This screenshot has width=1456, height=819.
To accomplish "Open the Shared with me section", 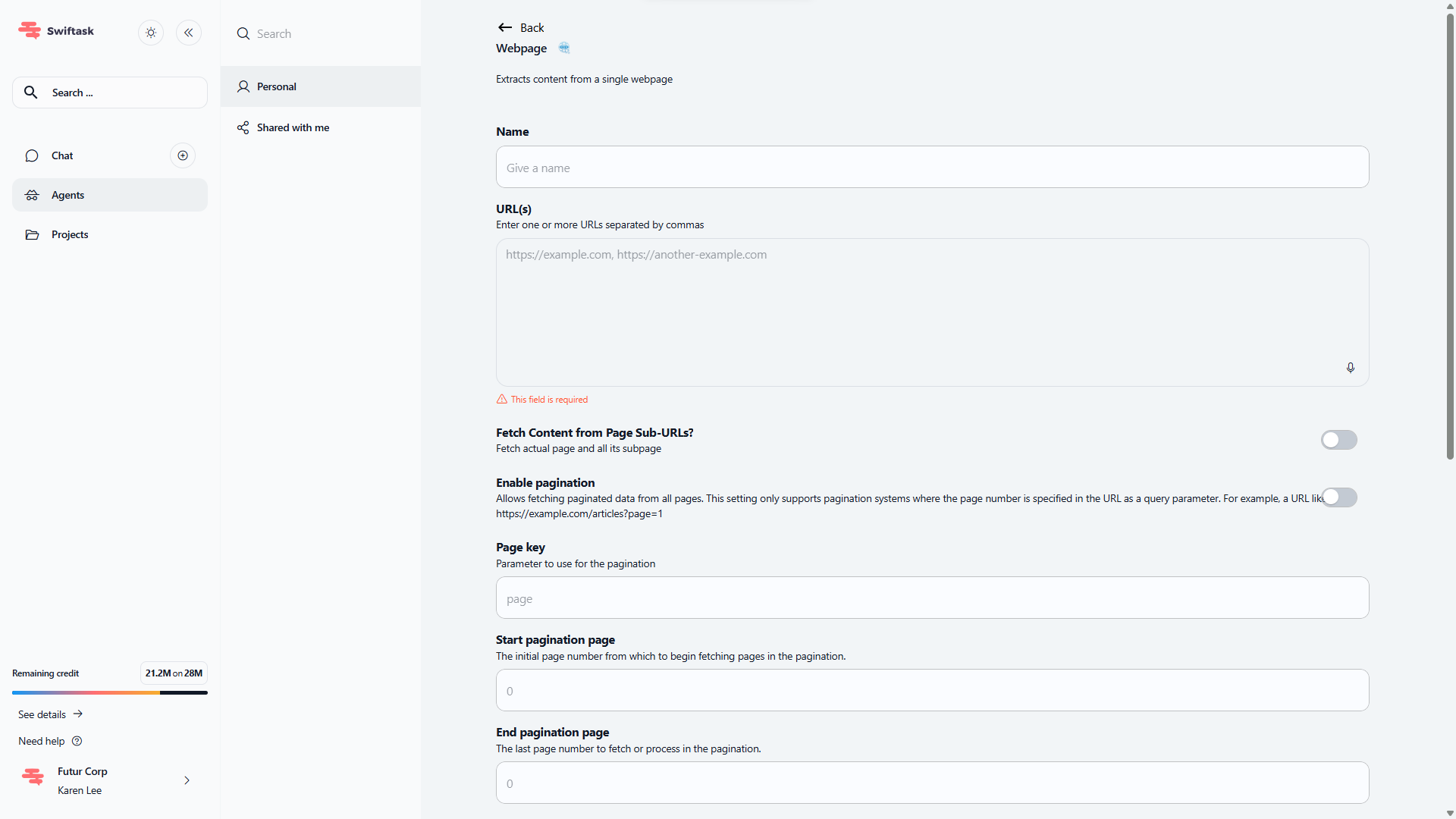I will 293,127.
